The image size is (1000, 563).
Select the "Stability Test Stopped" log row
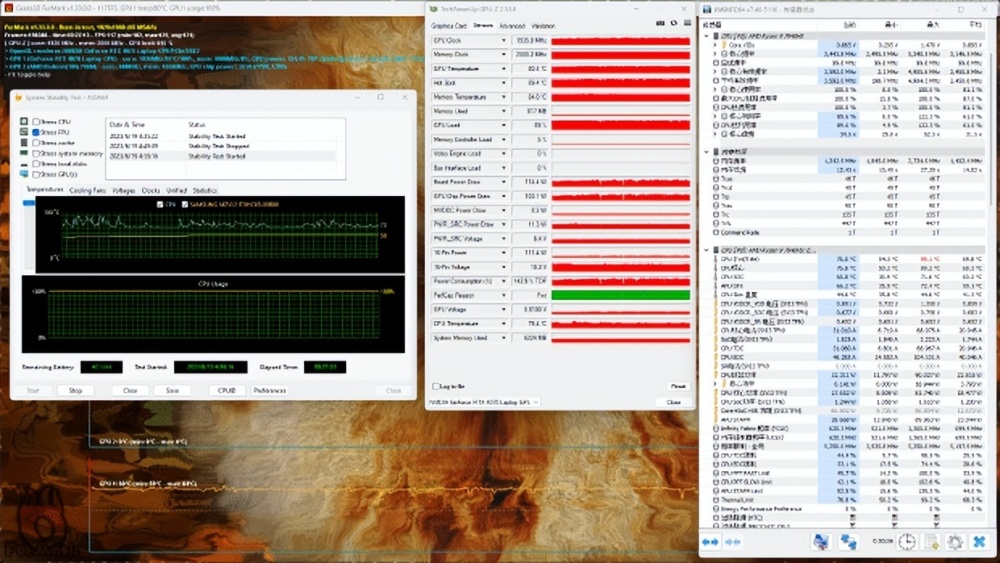click(221, 146)
